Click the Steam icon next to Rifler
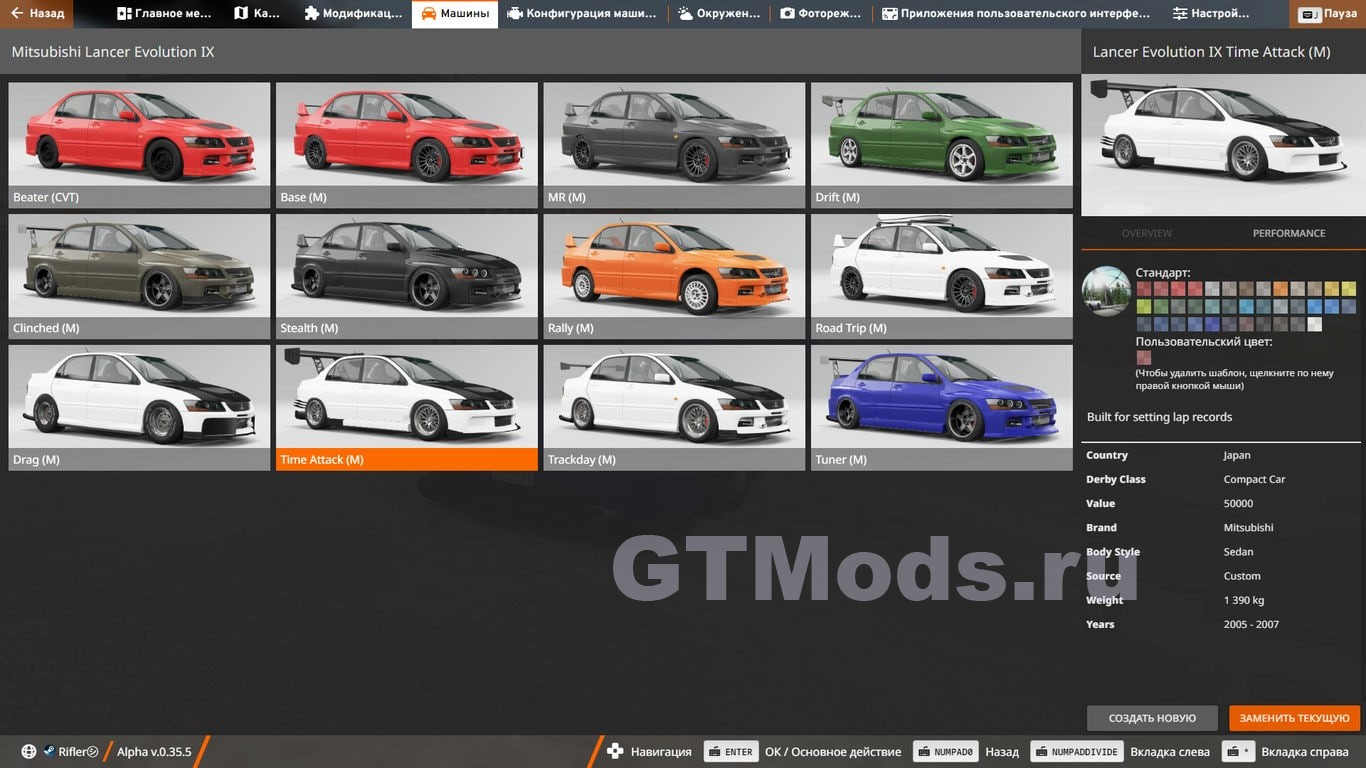The image size is (1366, 768). click(49, 752)
